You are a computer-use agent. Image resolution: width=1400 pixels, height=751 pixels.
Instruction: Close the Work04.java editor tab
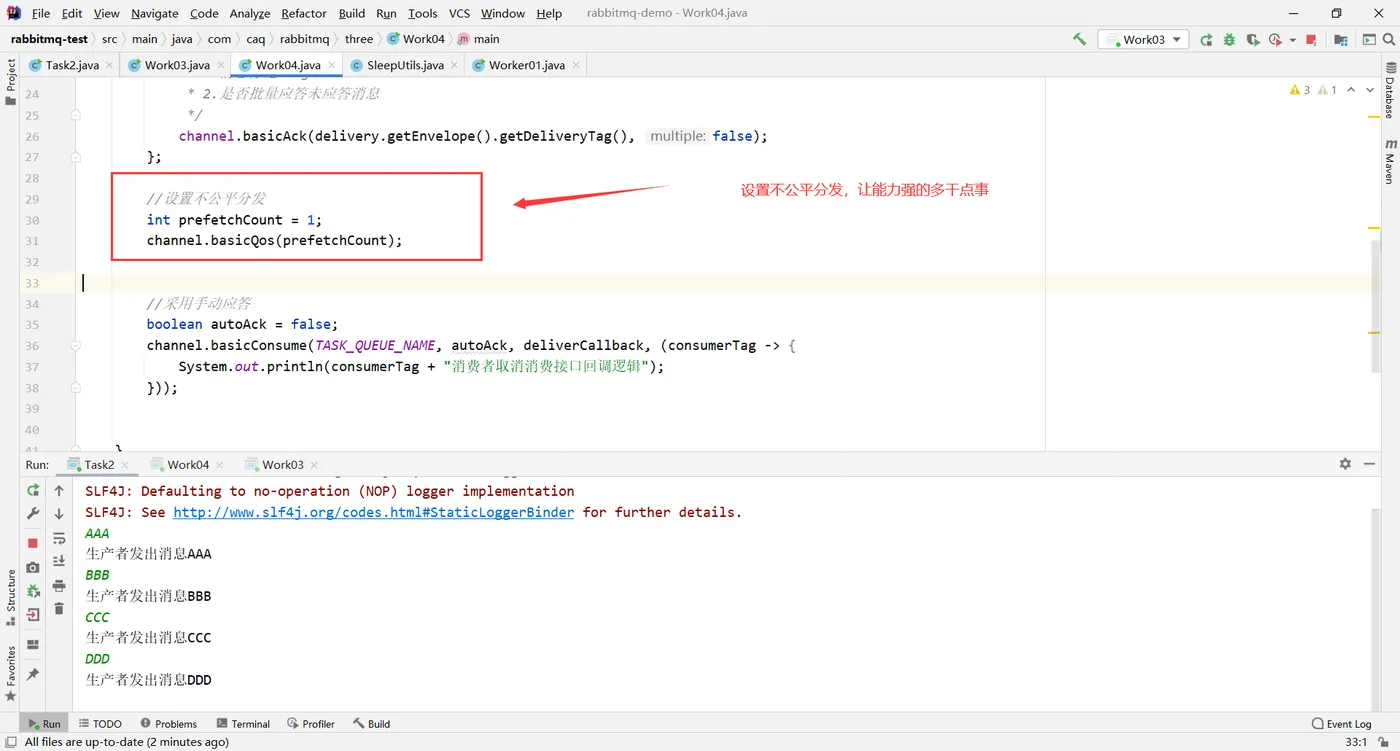coord(331,65)
